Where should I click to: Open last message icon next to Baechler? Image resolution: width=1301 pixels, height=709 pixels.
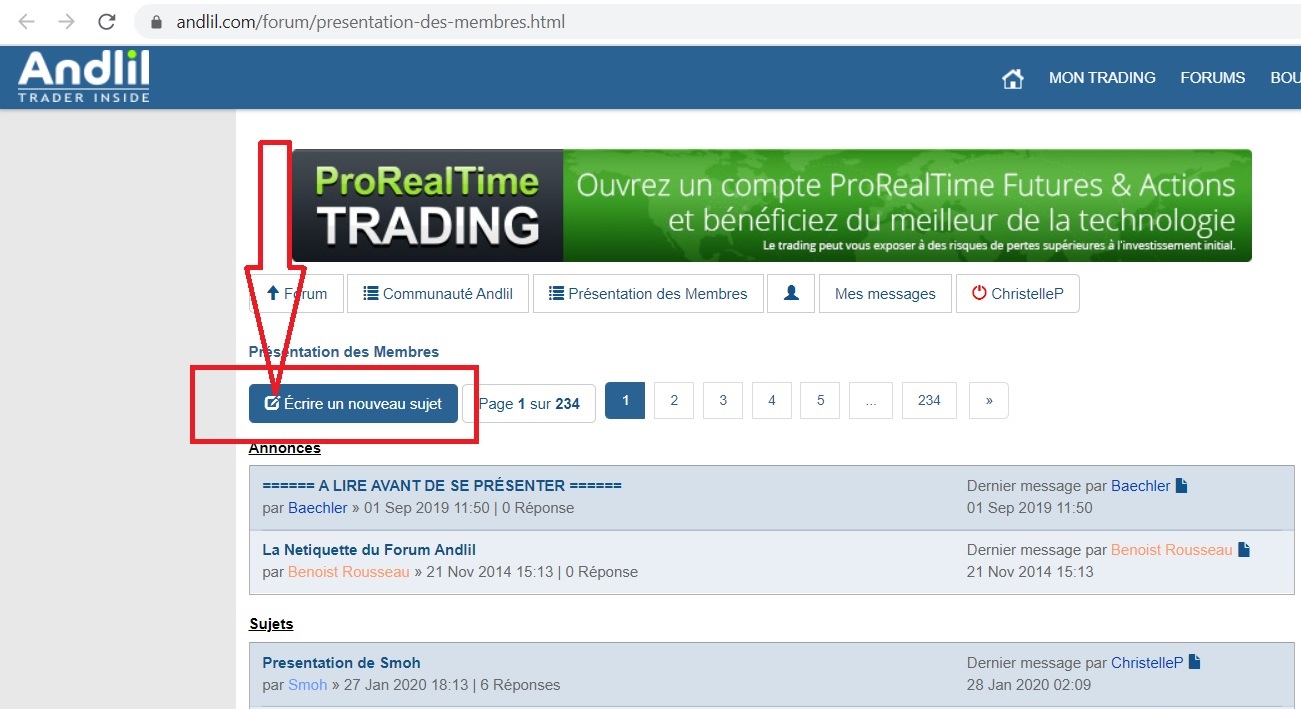coord(1181,485)
